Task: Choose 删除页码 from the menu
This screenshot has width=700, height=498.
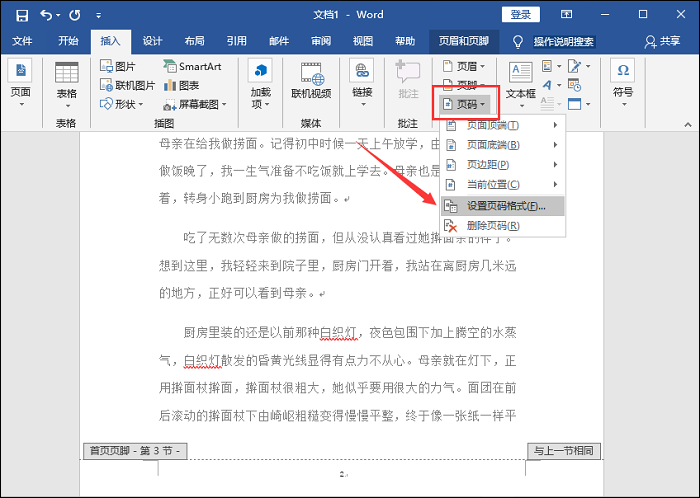Action: coord(503,226)
